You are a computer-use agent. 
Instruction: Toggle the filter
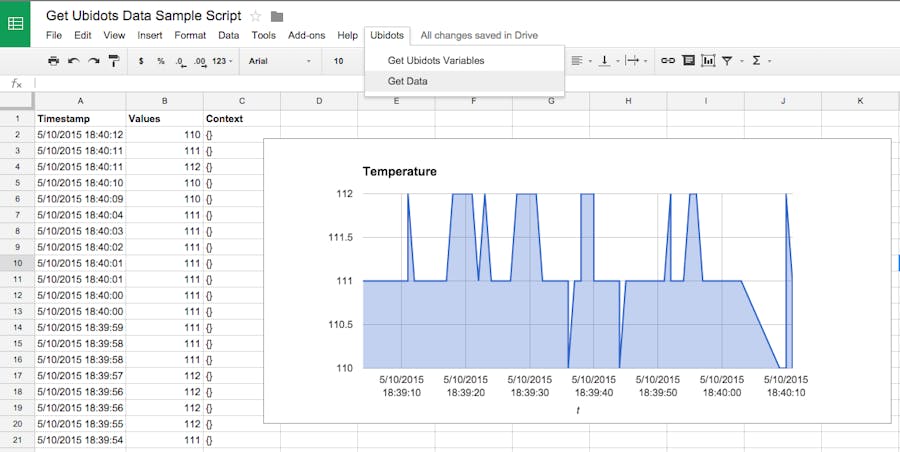727,60
